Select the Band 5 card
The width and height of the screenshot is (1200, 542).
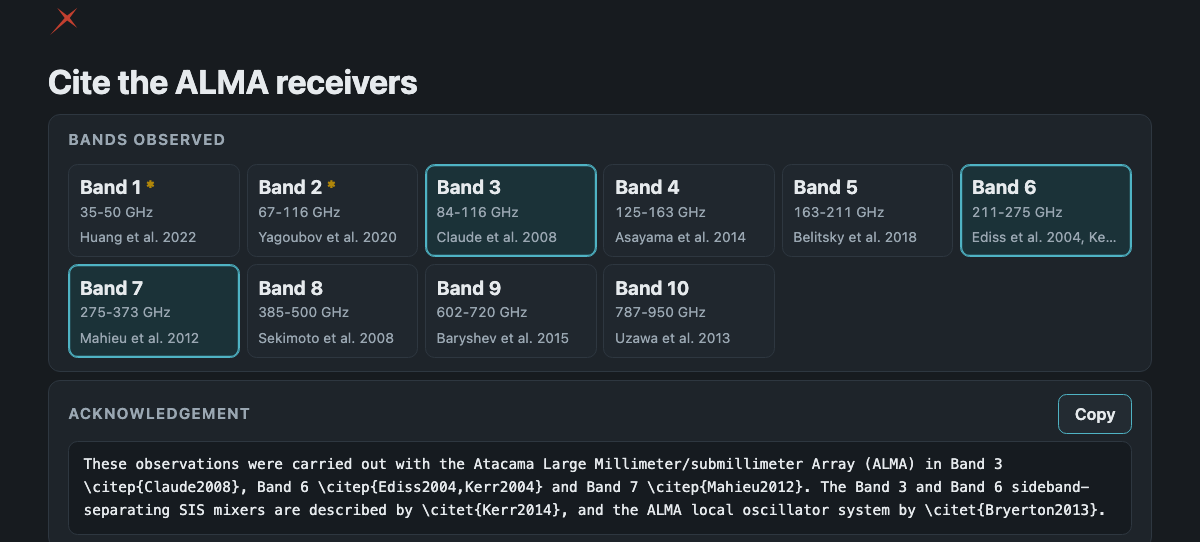[867, 211]
